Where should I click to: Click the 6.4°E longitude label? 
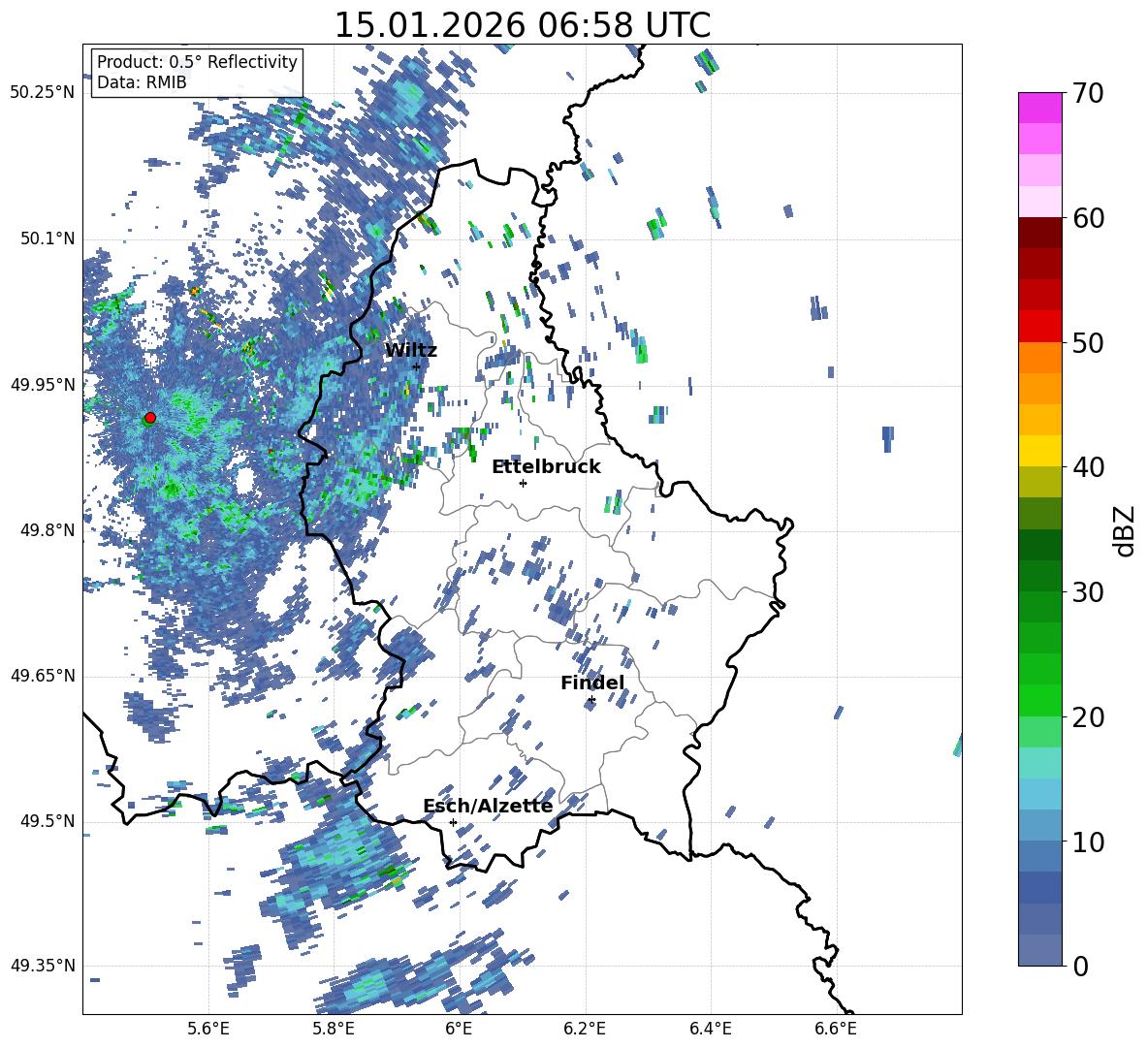[x=710, y=1030]
